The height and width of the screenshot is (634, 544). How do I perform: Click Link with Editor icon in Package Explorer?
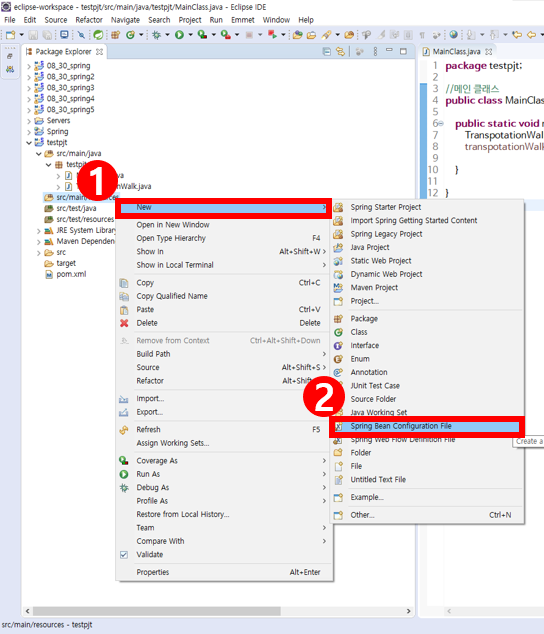coord(341,51)
